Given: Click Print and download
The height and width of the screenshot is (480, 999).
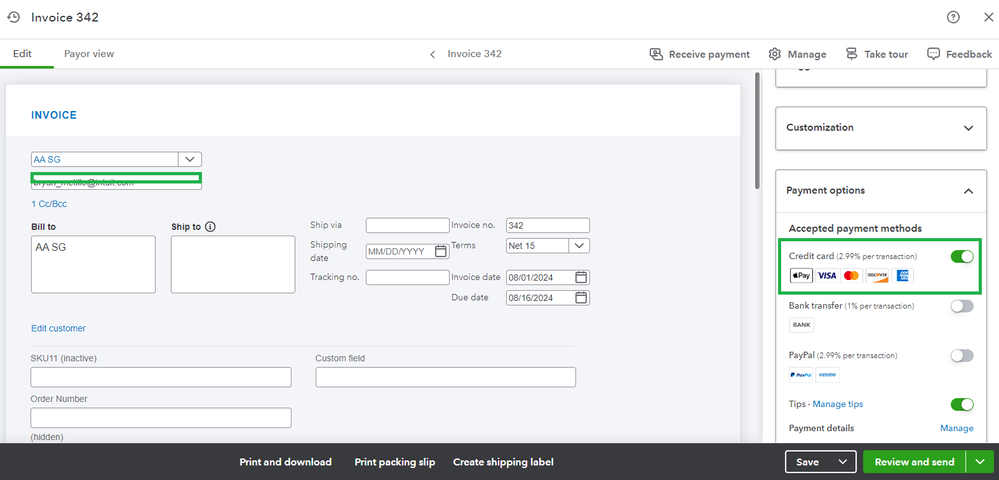Looking at the screenshot, I should [x=285, y=462].
